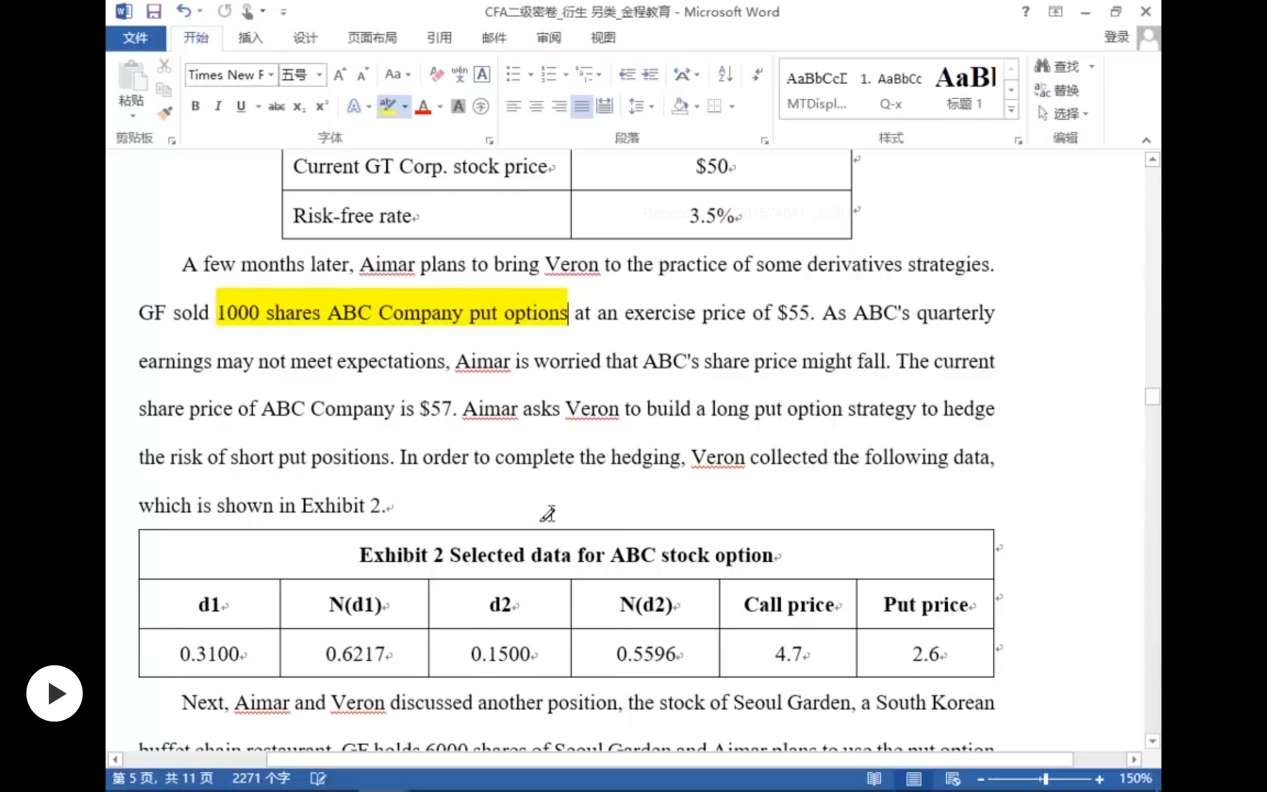Increase paragraph indent
Screen dimensions: 1267x792
tap(650, 74)
